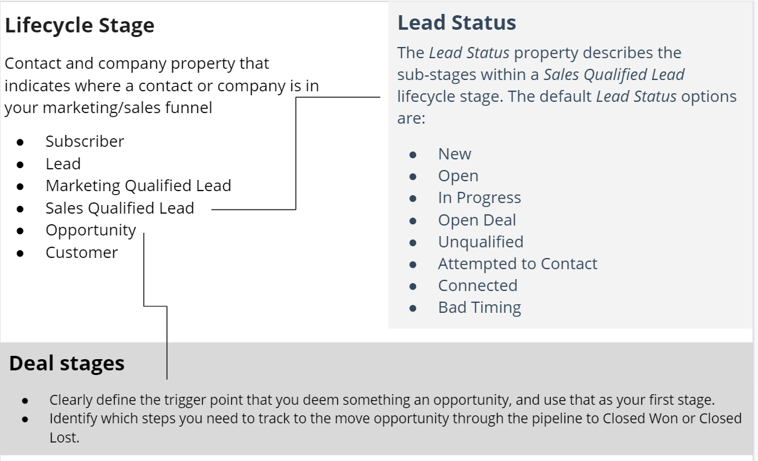Select the In Progress status option

480,198
